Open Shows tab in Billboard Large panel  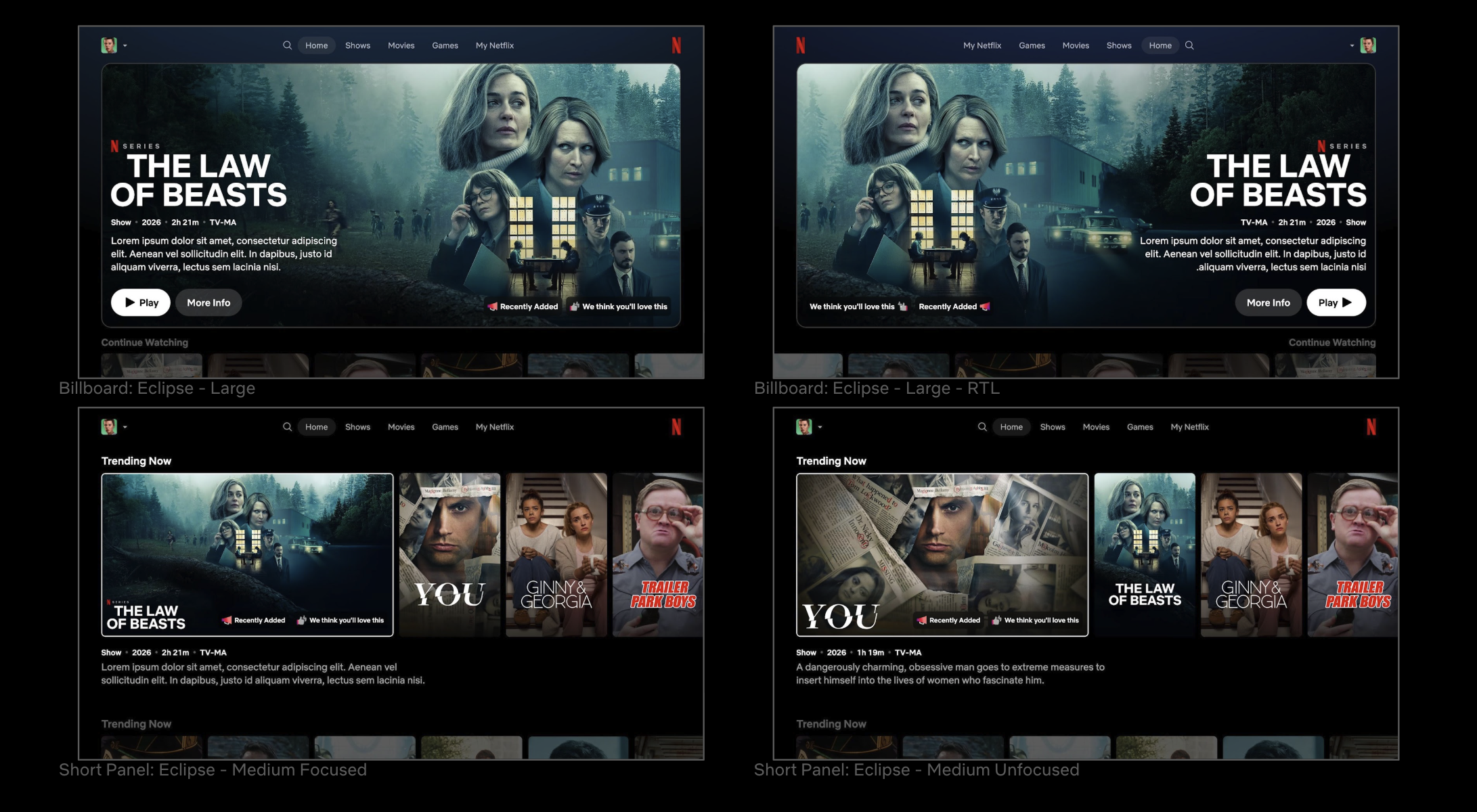[x=357, y=45]
